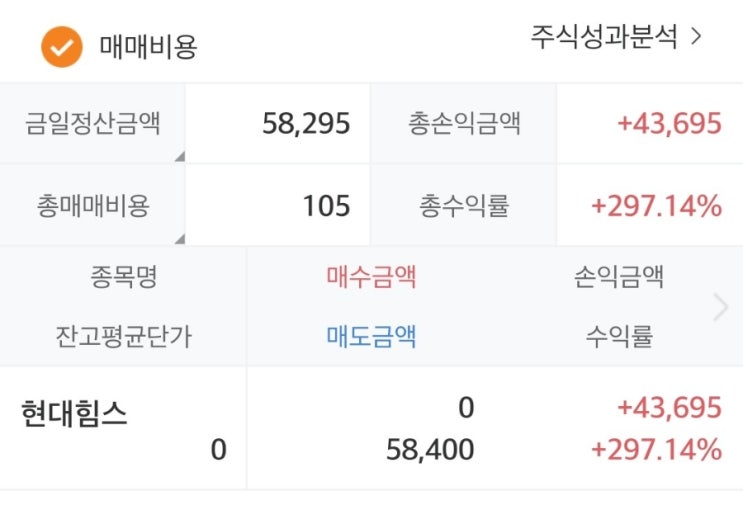This screenshot has height=510, width=743.
Task: Click the 총수익률 label
Action: (x=464, y=206)
